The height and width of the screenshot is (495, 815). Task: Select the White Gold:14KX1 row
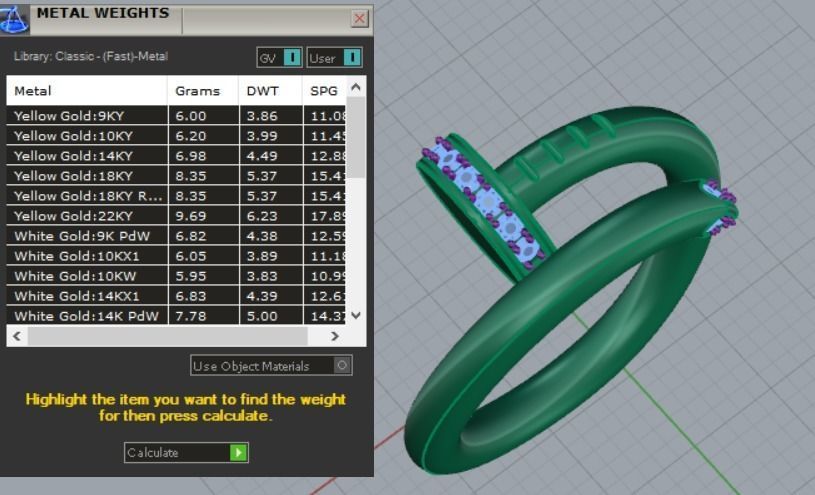click(x=176, y=296)
